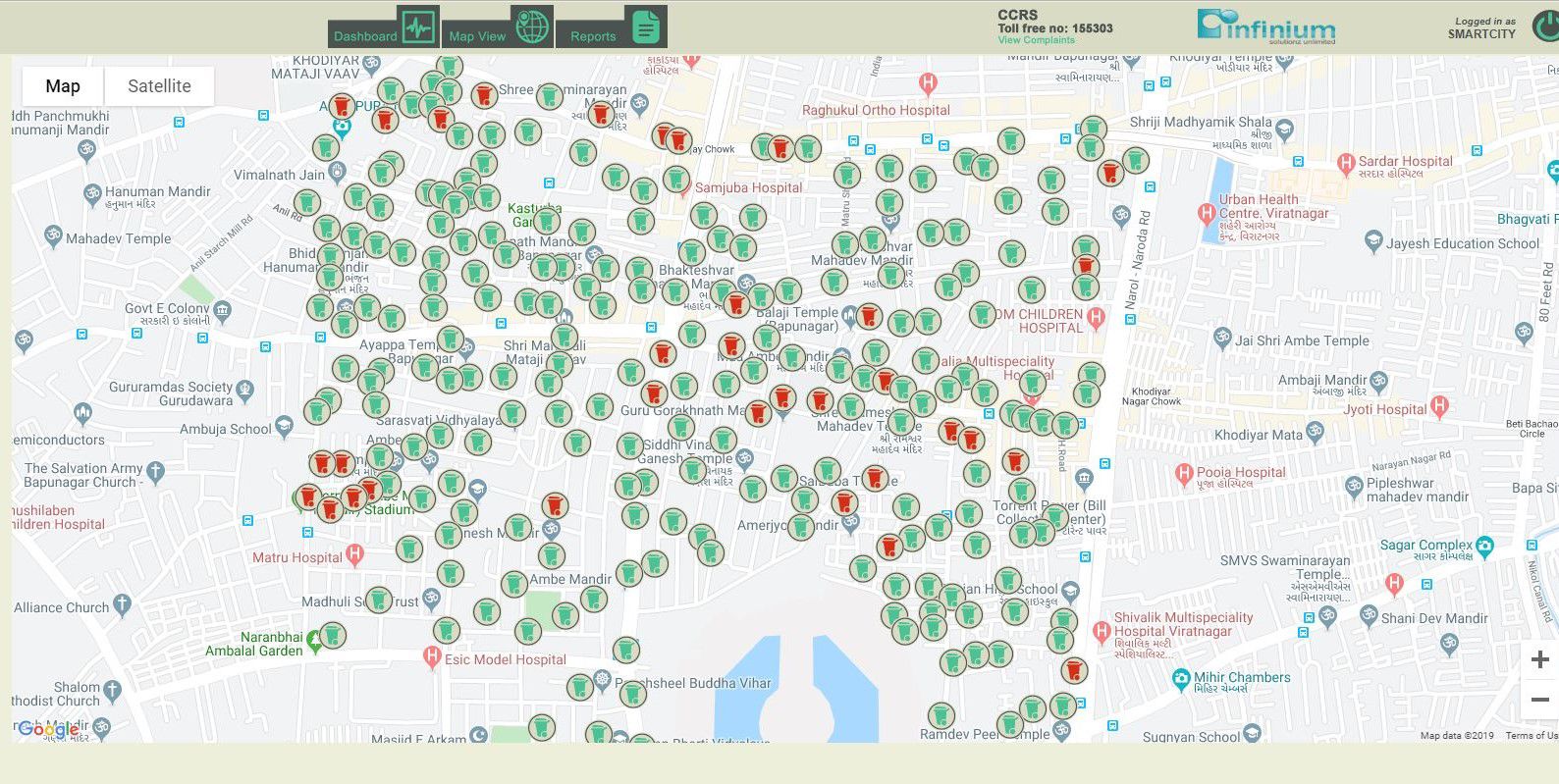Open the Terms of Use link
This screenshot has height=784, width=1559.
point(1531,735)
